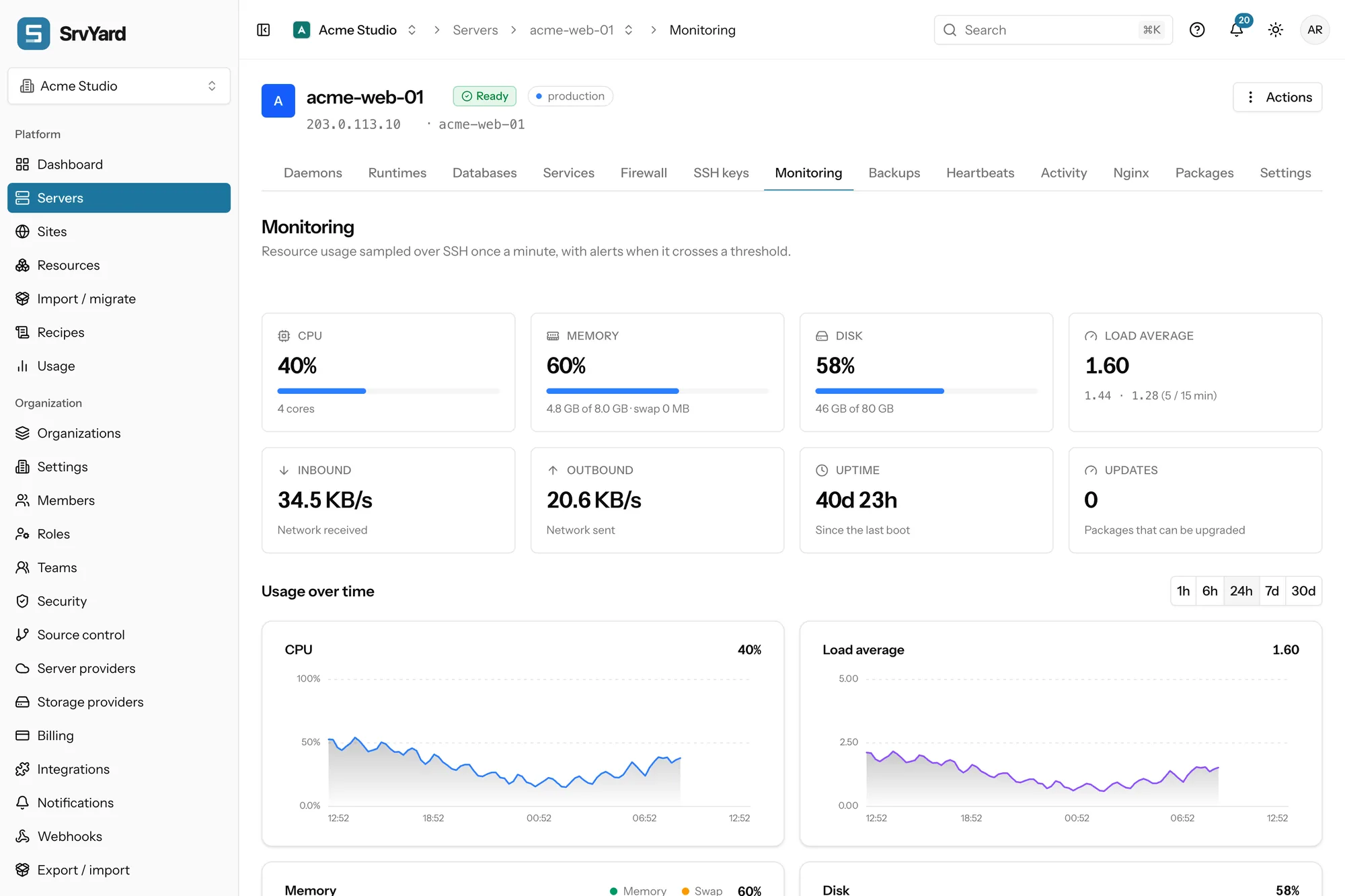Select the 24h time range
Screen dimensions: 1345x896
tap(1241, 591)
